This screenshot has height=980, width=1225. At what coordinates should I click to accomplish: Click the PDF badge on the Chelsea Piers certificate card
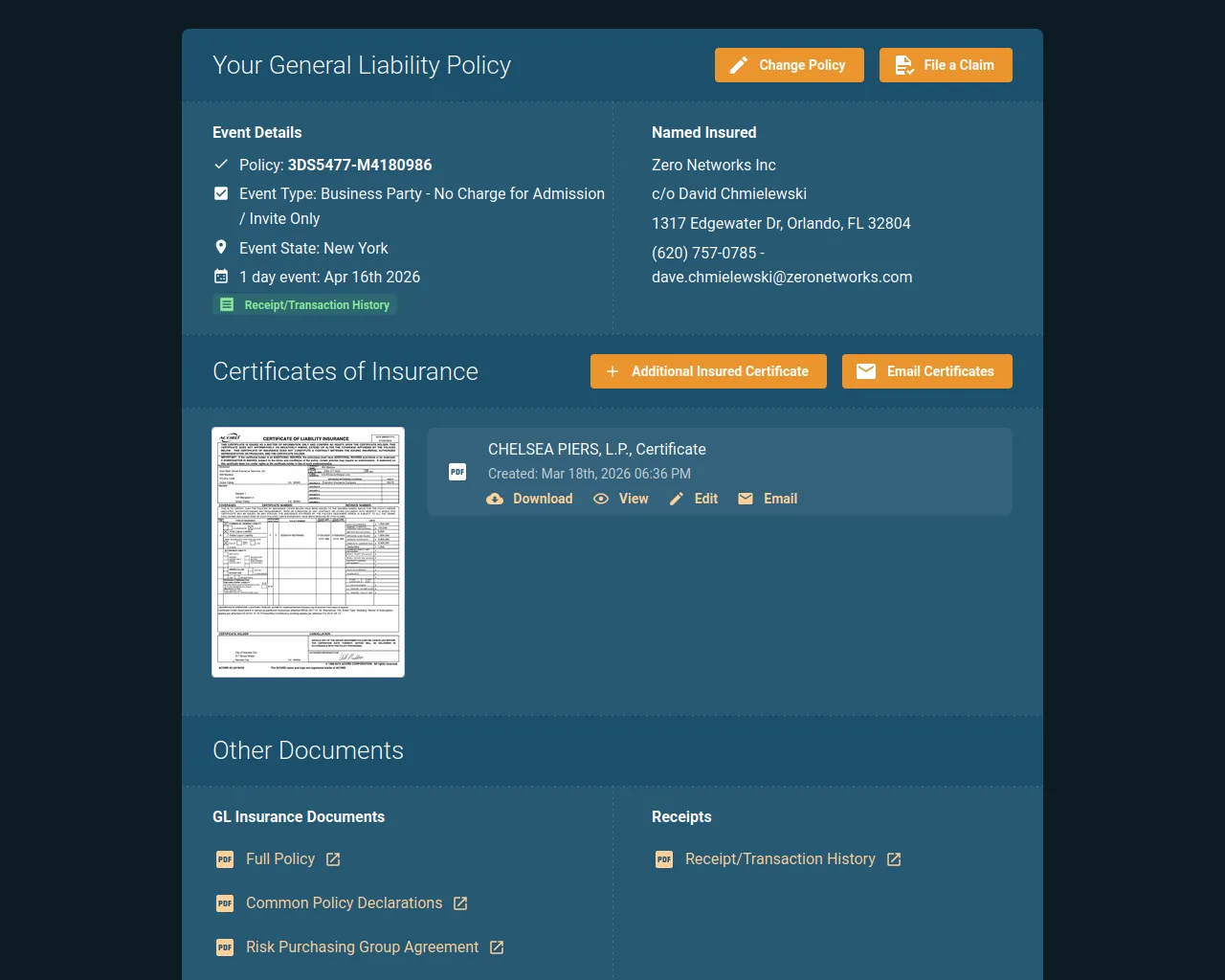pyautogui.click(x=457, y=472)
